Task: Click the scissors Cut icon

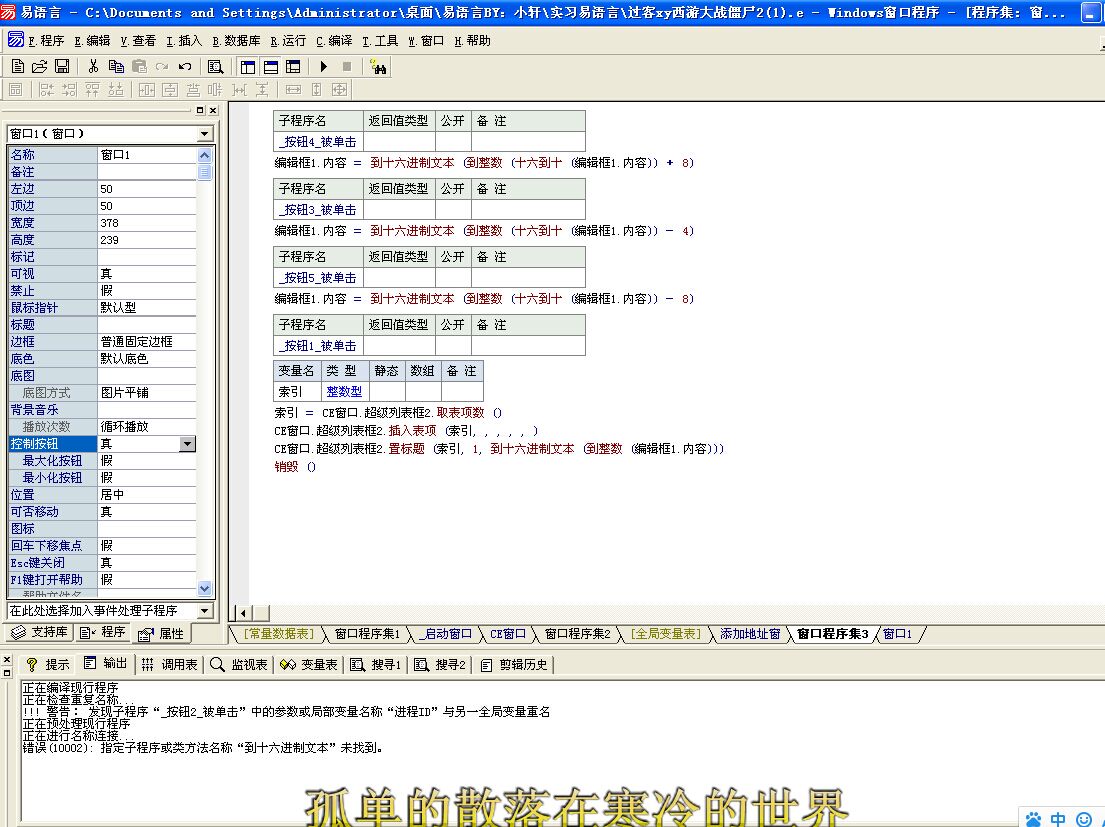Action: [93, 67]
